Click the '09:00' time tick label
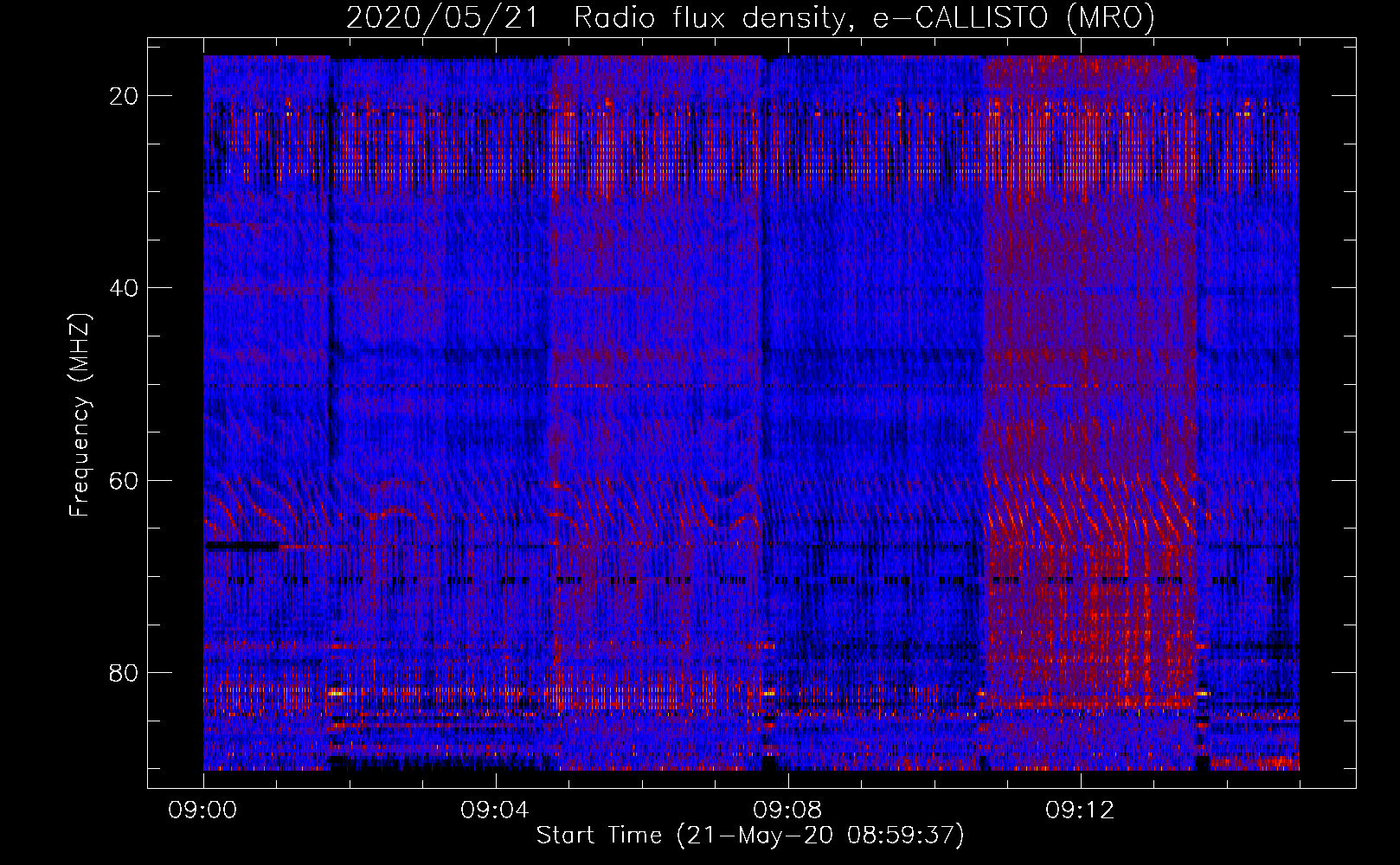The height and width of the screenshot is (865, 1400). coord(203,811)
